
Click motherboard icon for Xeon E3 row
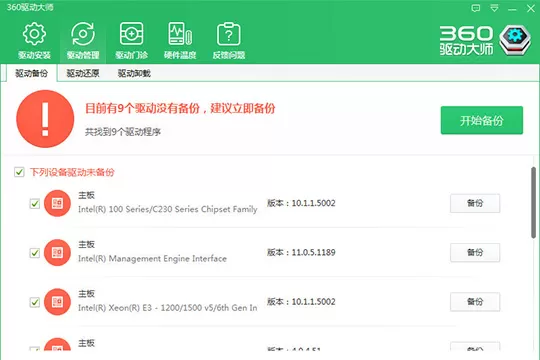57,302
